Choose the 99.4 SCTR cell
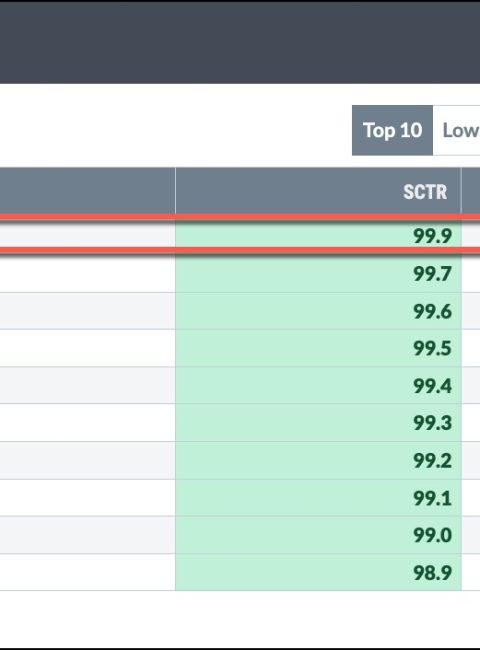The height and width of the screenshot is (650, 480). (318, 386)
